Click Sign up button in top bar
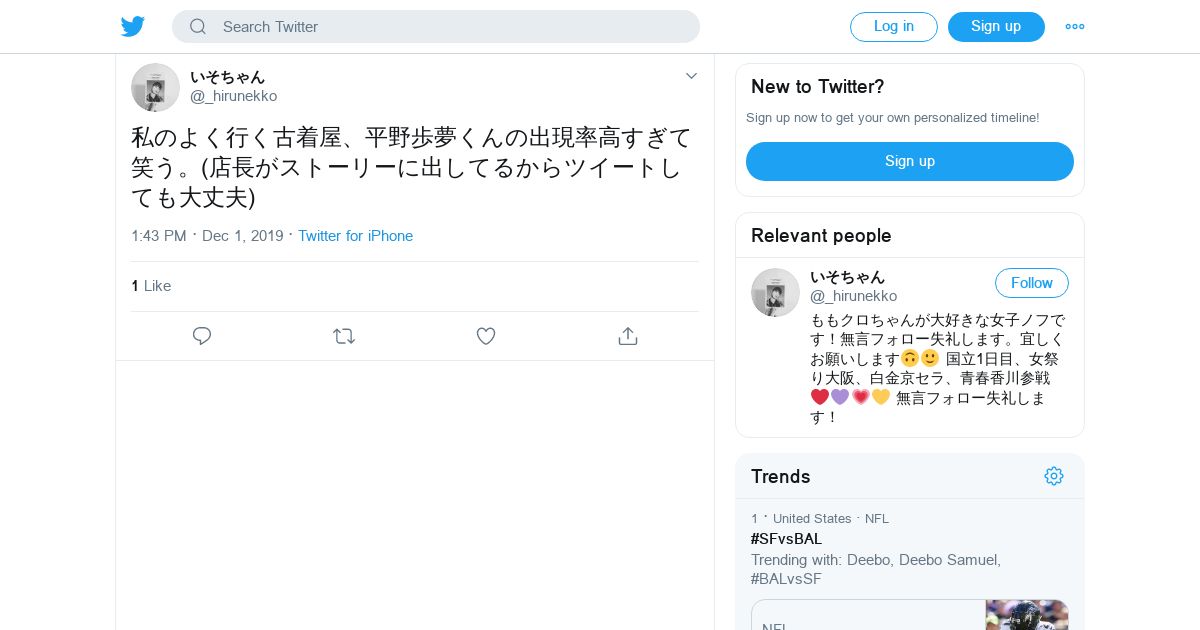This screenshot has height=630, width=1200. click(996, 27)
